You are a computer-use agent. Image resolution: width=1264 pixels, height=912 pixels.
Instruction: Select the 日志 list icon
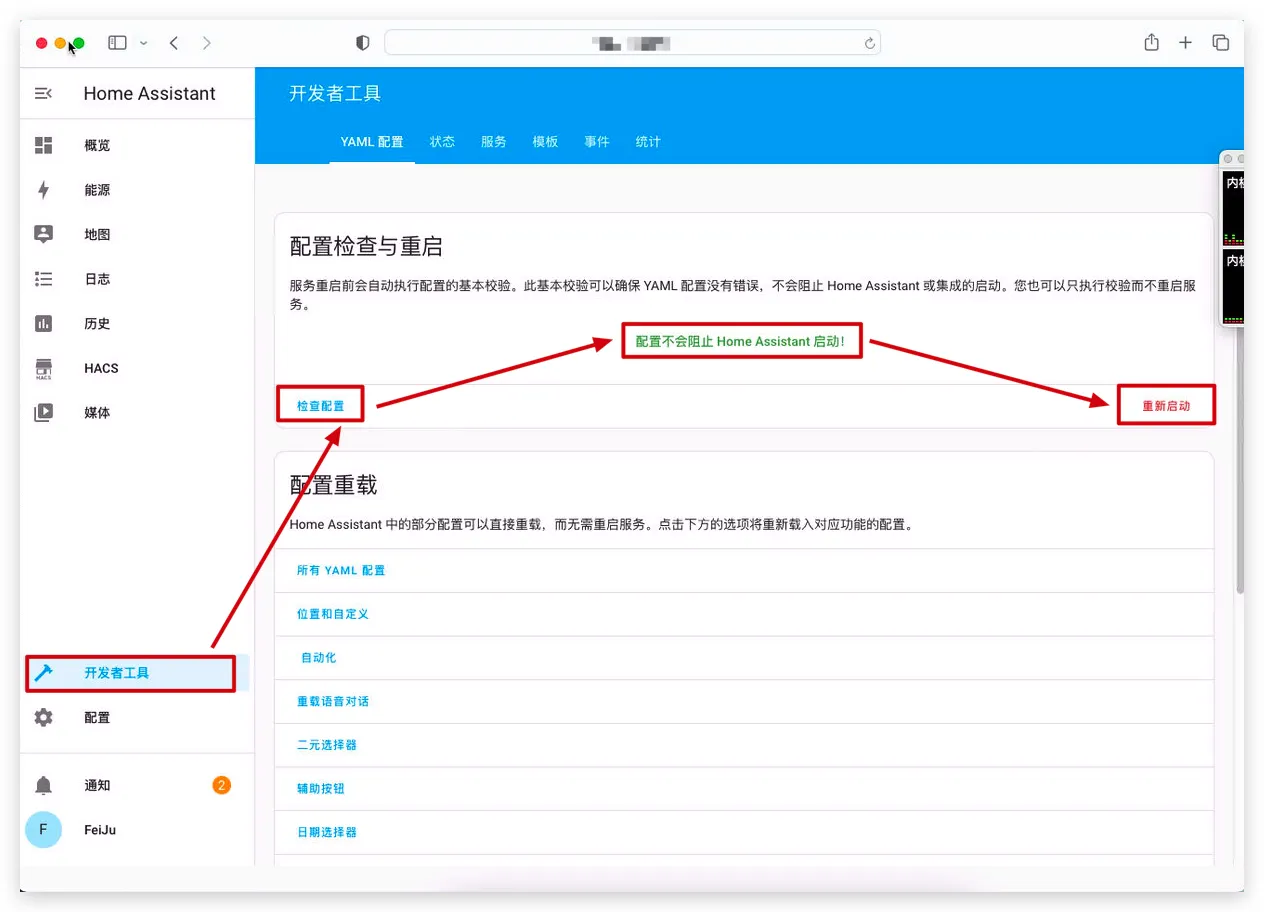(x=43, y=279)
